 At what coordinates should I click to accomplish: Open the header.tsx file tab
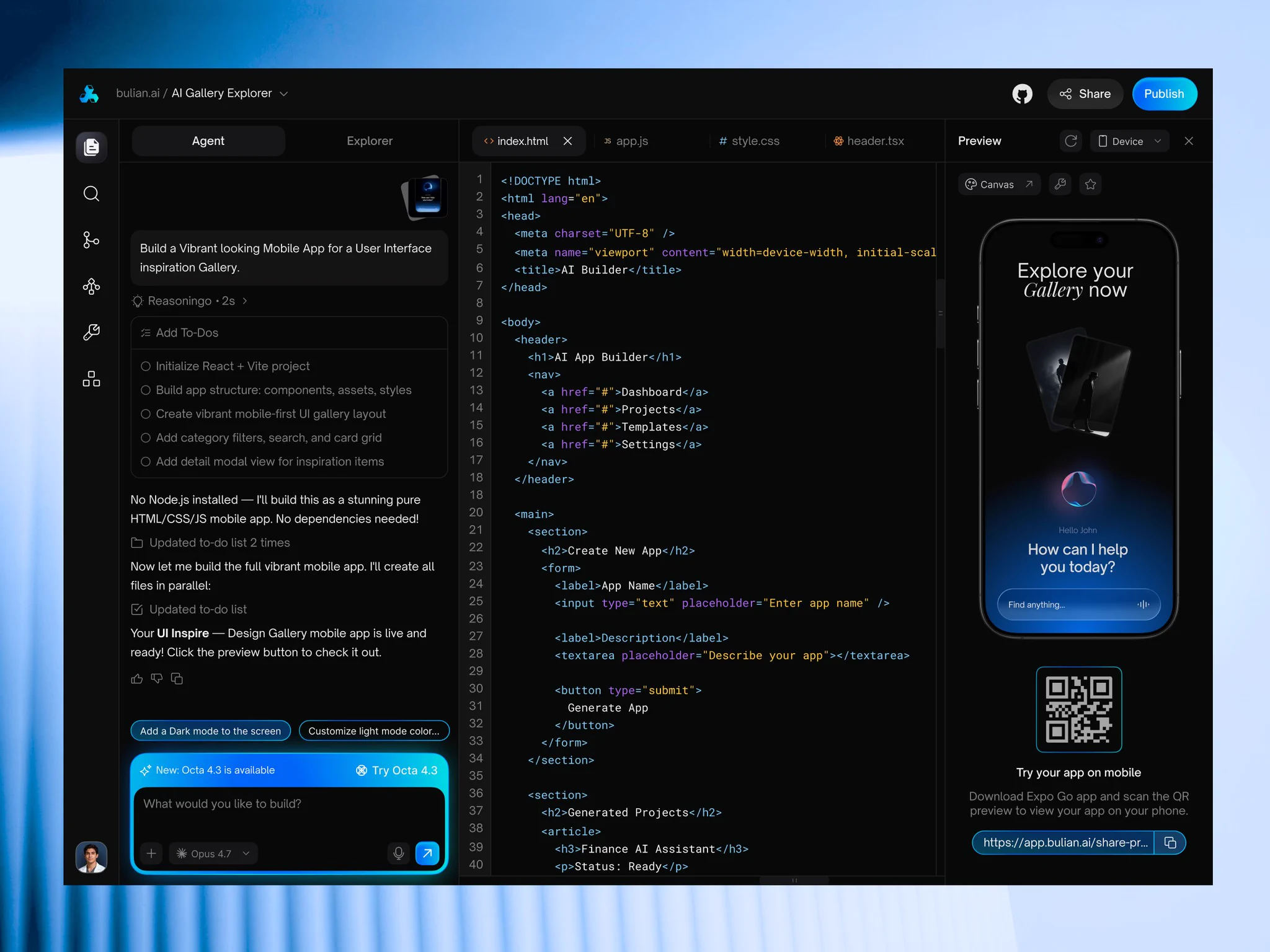pyautogui.click(x=868, y=141)
